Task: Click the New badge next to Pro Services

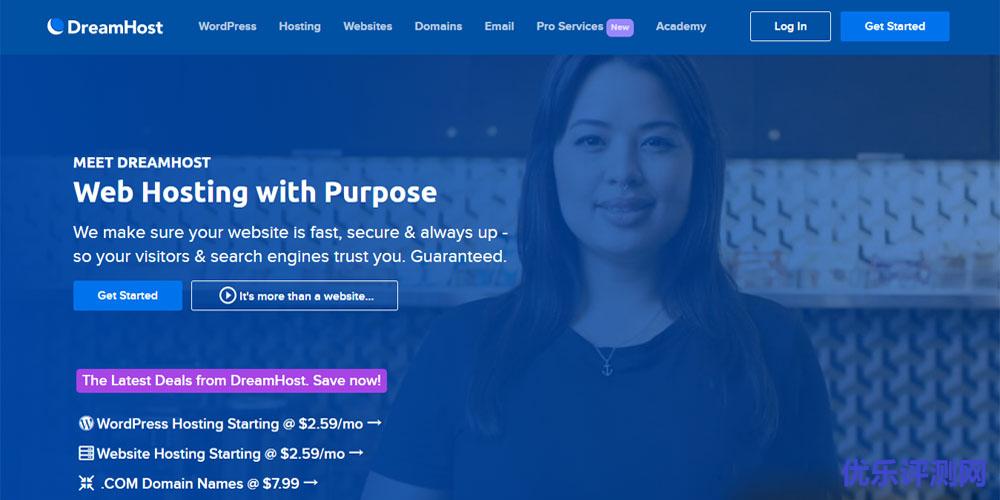Action: pos(620,27)
